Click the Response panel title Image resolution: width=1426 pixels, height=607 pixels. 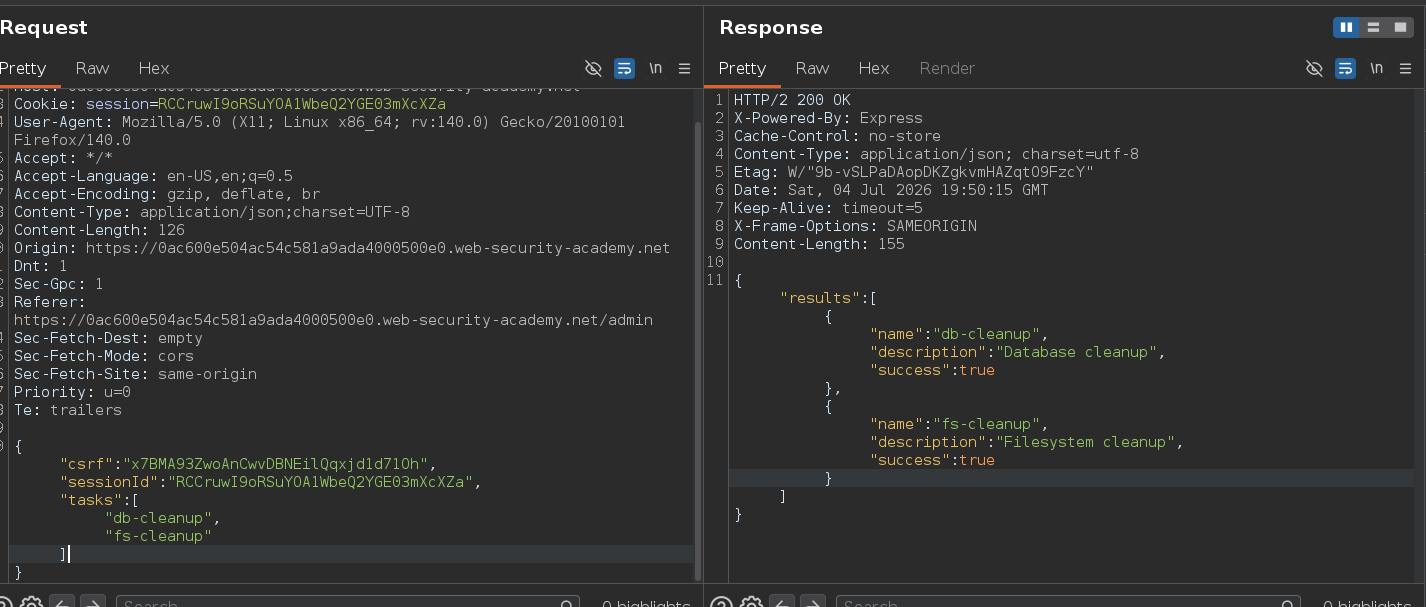point(771,27)
